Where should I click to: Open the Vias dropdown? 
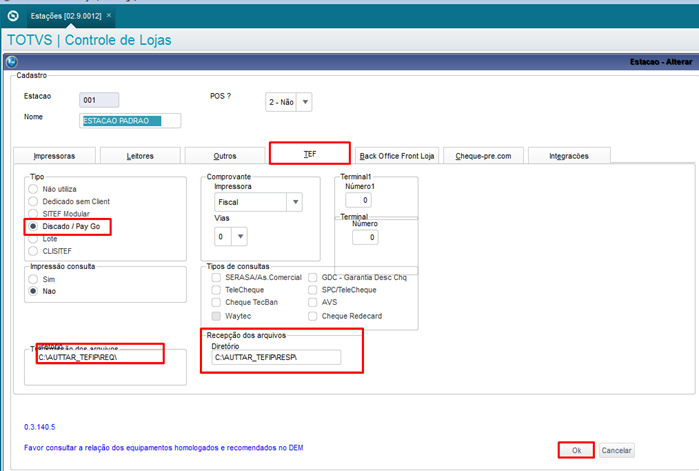point(240,237)
